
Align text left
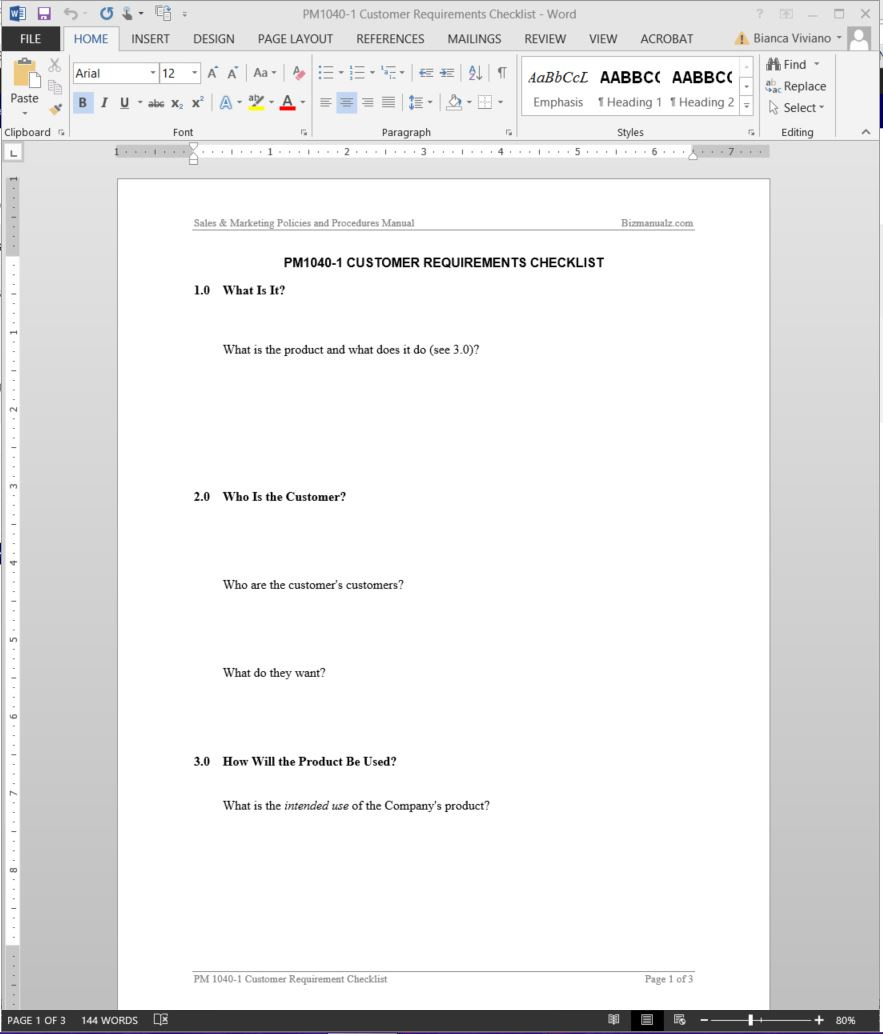coord(326,102)
